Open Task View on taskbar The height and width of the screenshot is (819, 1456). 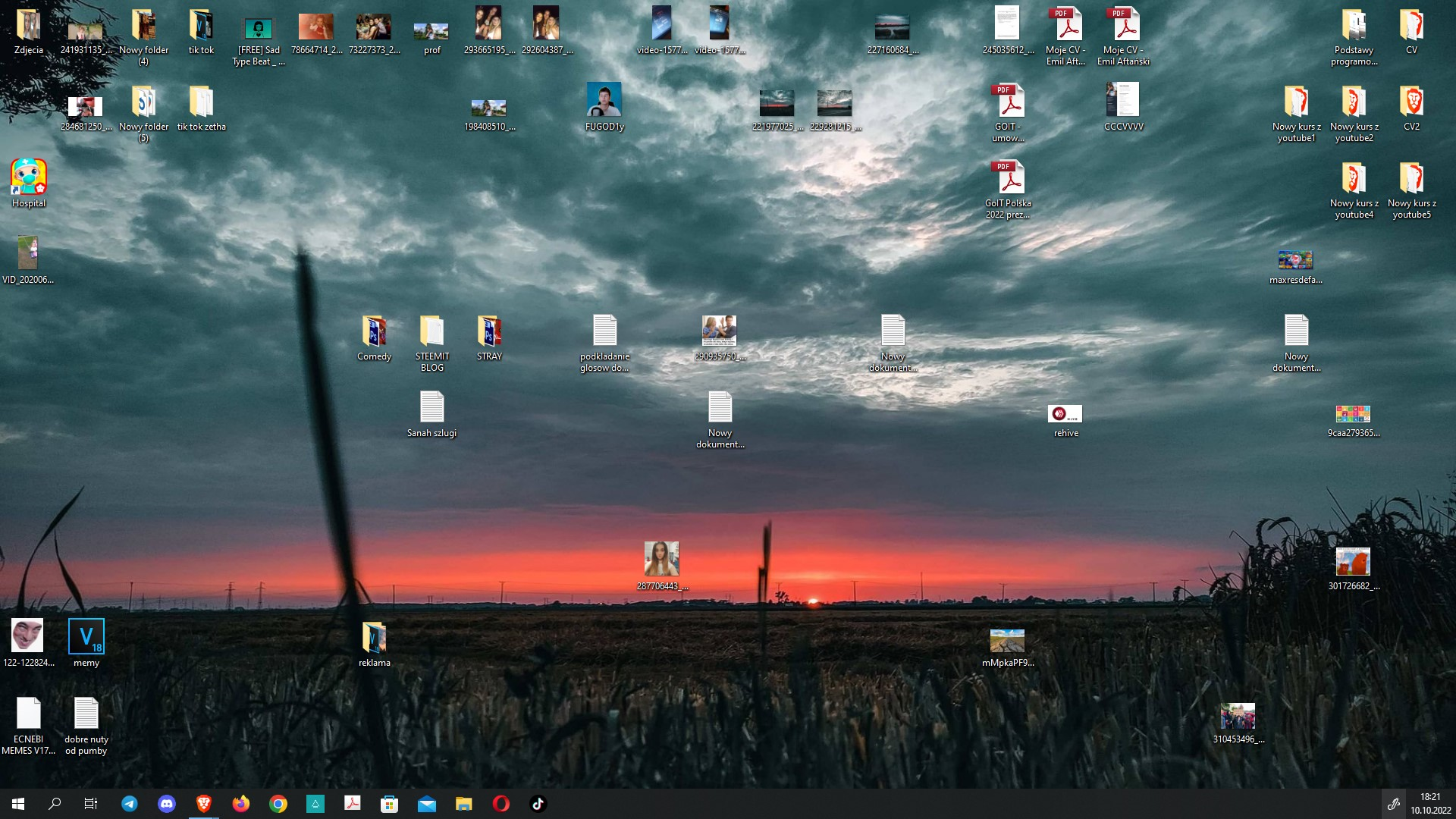(x=91, y=804)
